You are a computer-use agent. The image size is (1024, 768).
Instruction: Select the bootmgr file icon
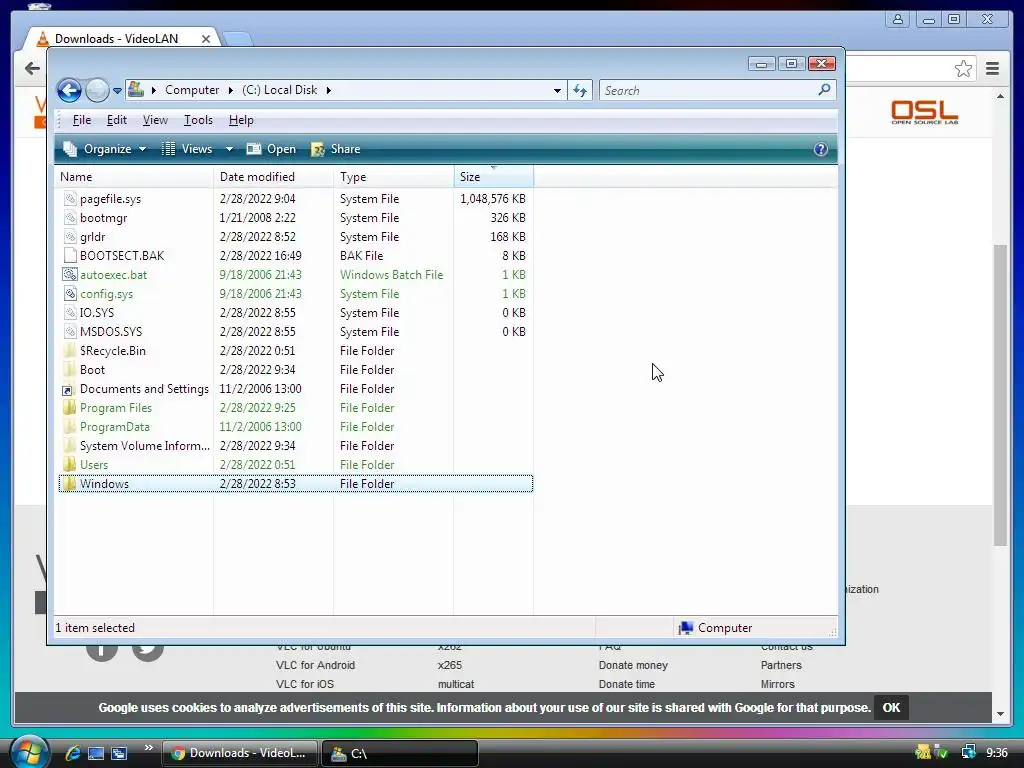(x=70, y=217)
